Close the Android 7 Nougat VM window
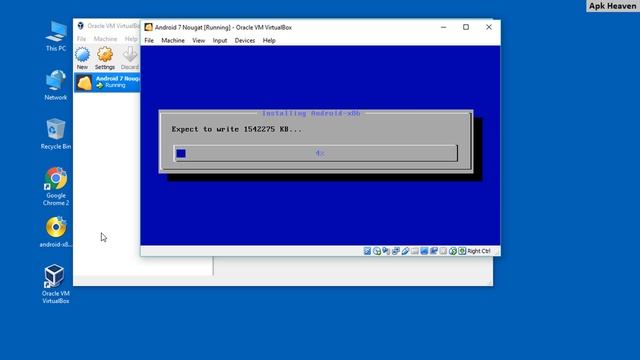This screenshot has width=640, height=360. pyautogui.click(x=489, y=27)
